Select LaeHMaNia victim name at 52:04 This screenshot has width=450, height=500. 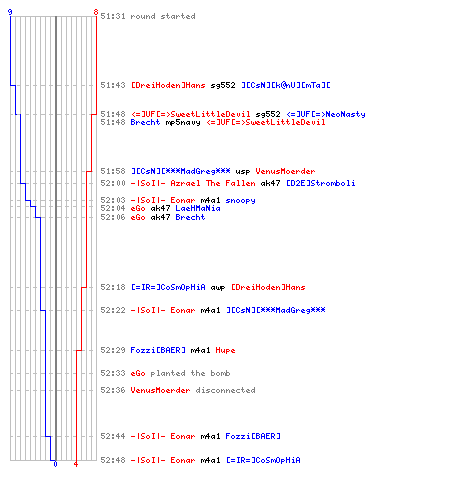(198, 208)
